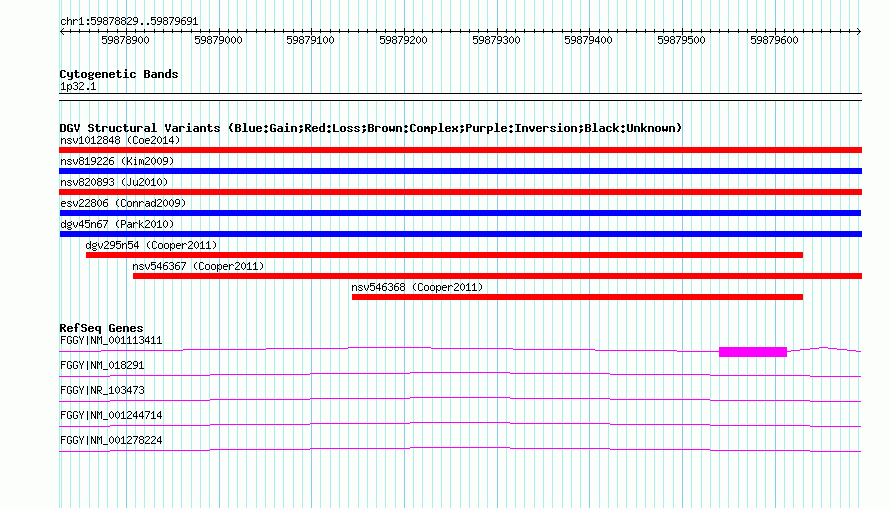Click ruler position 59879100
This screenshot has width=890, height=508.
pyautogui.click(x=310, y=40)
